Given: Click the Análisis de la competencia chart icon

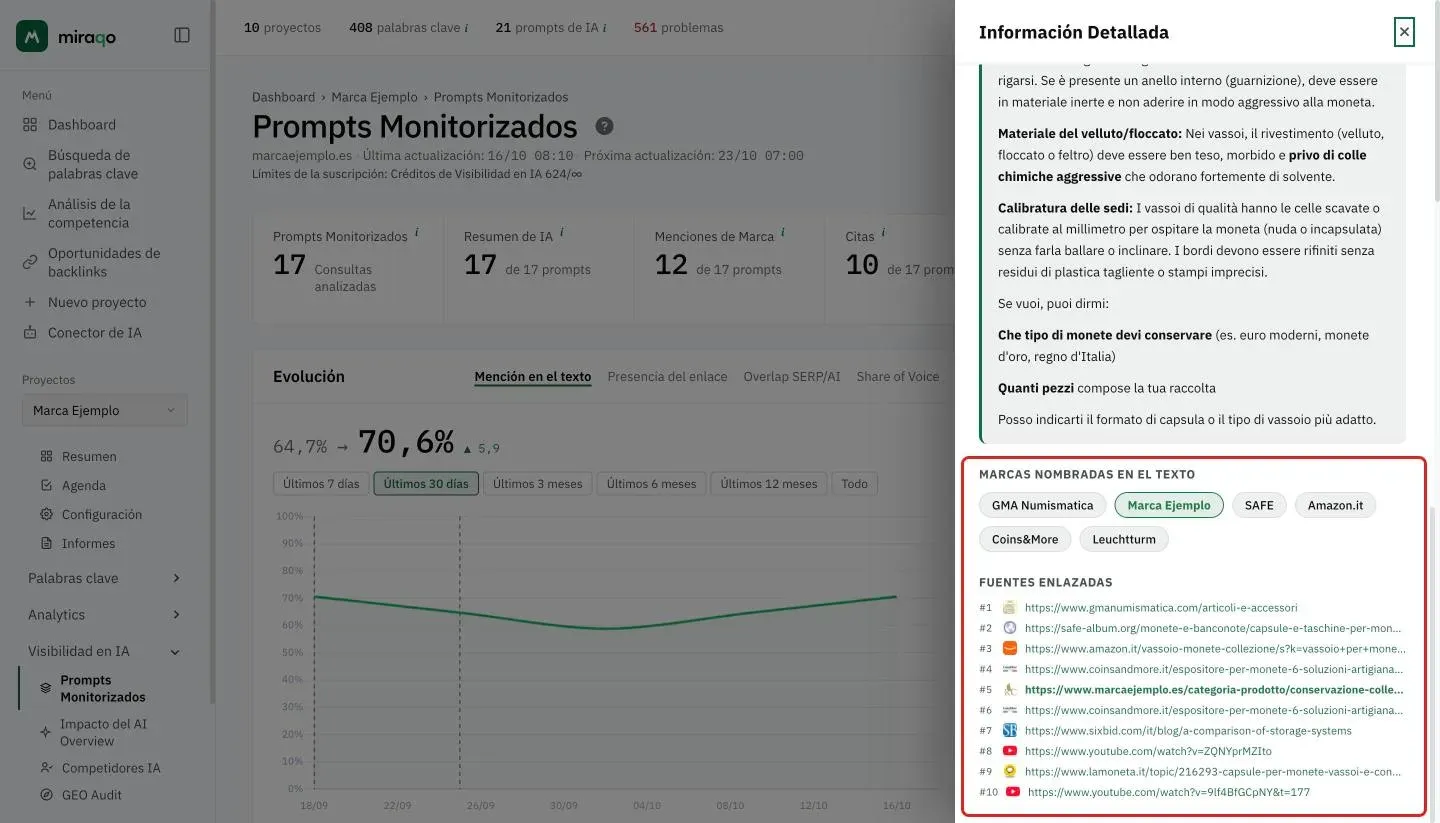Looking at the screenshot, I should click(30, 213).
